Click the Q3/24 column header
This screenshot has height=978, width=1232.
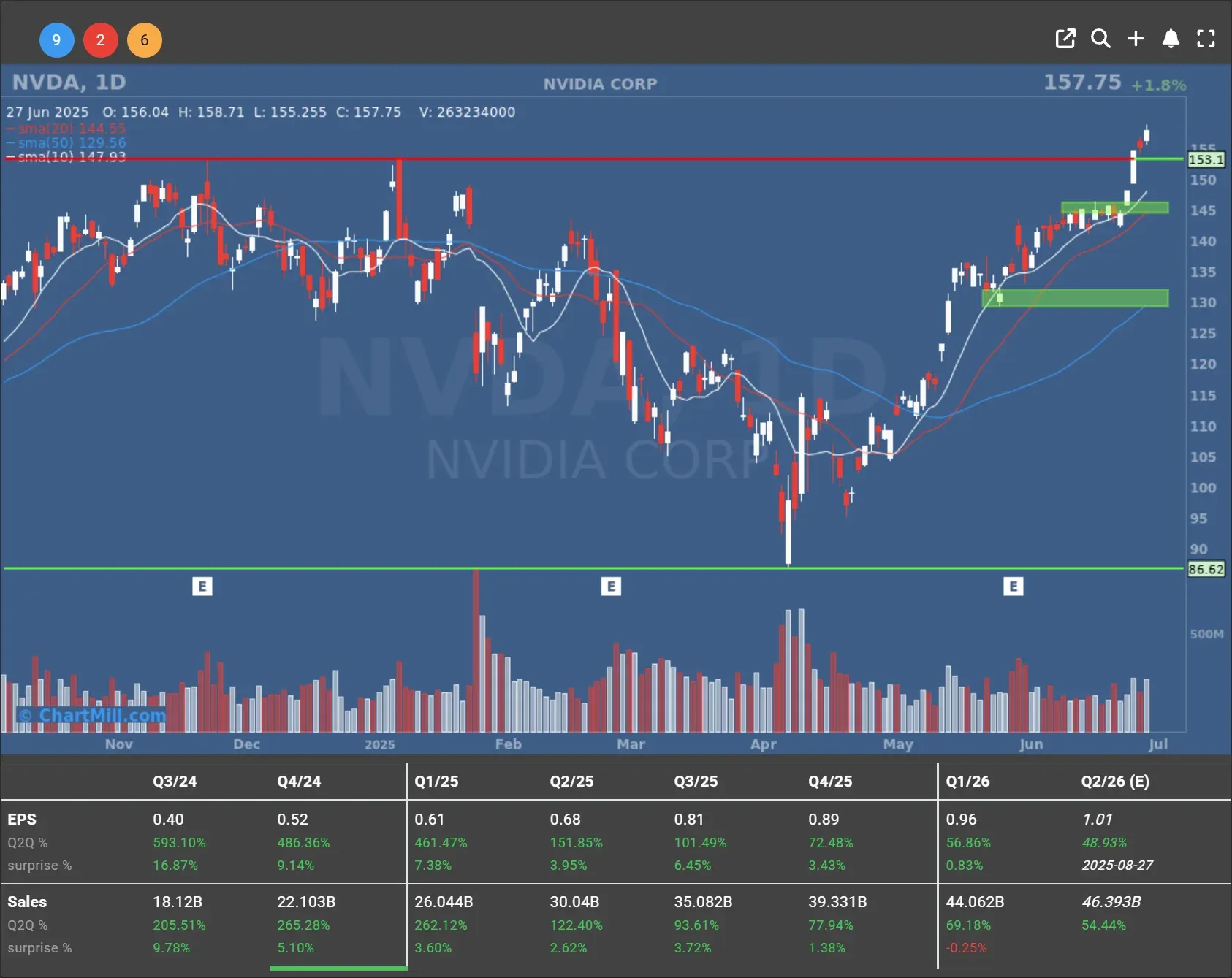point(175,781)
